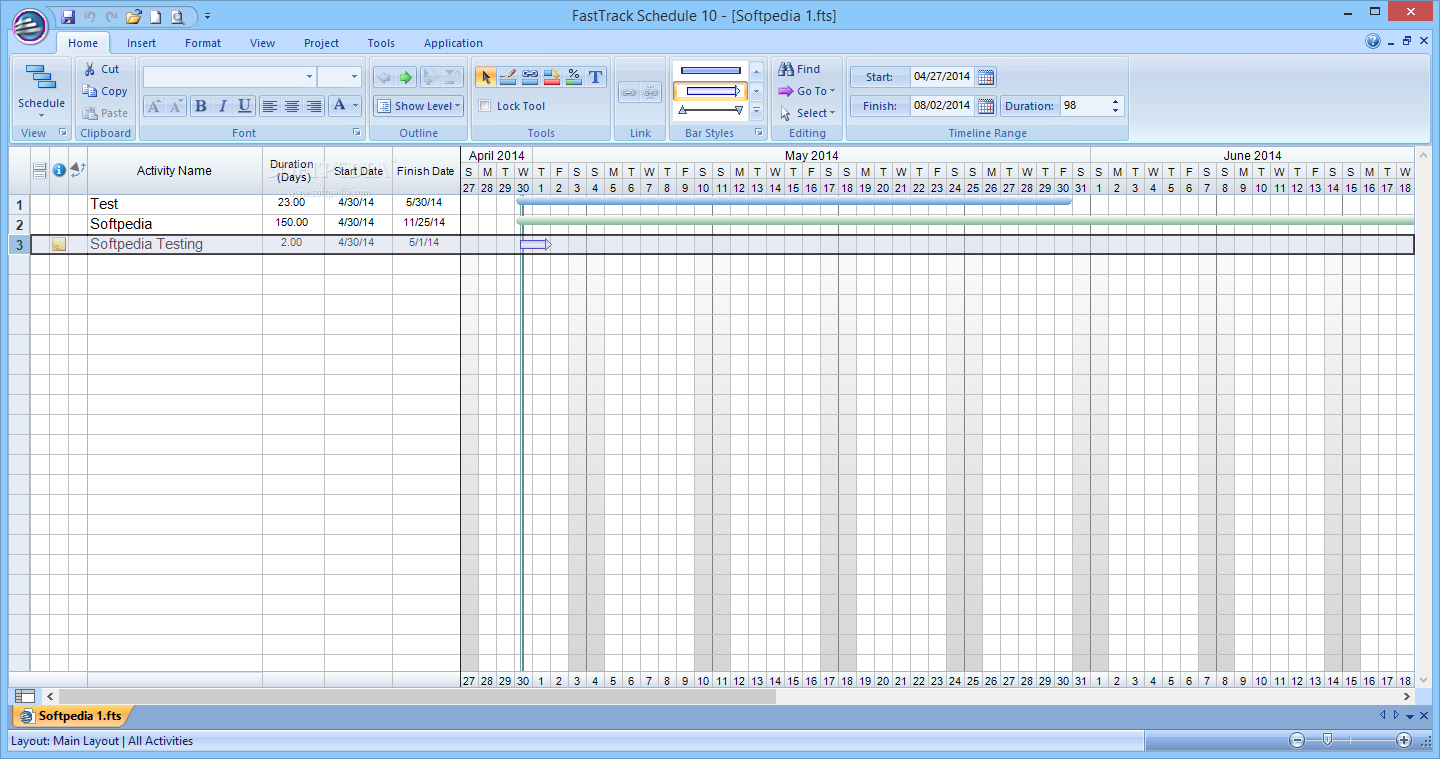This screenshot has width=1440, height=759.
Task: Click the zoom out minus button
Action: coord(1297,740)
